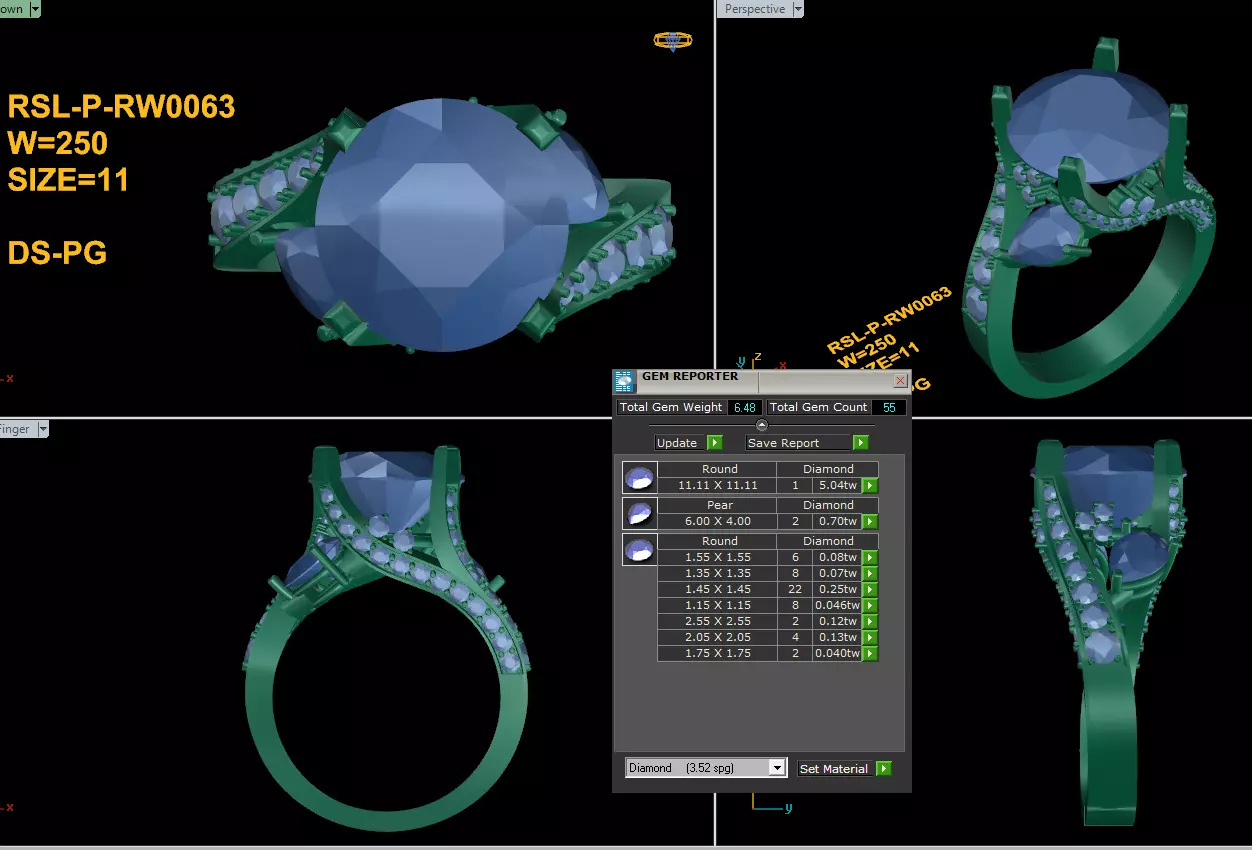Click the green arrow beside Save Report

(860, 442)
